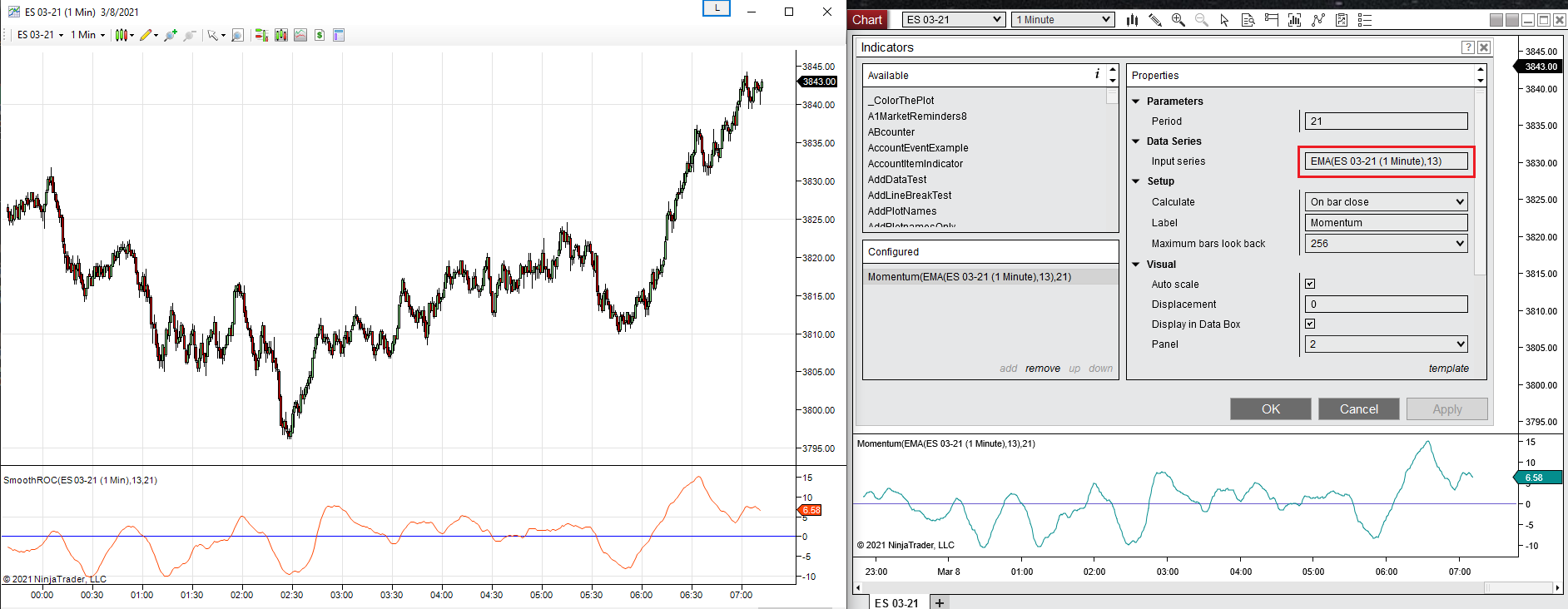The width and height of the screenshot is (1568, 609).
Task: Open the Calculate dropdown showing On bar close
Action: click(x=1386, y=201)
